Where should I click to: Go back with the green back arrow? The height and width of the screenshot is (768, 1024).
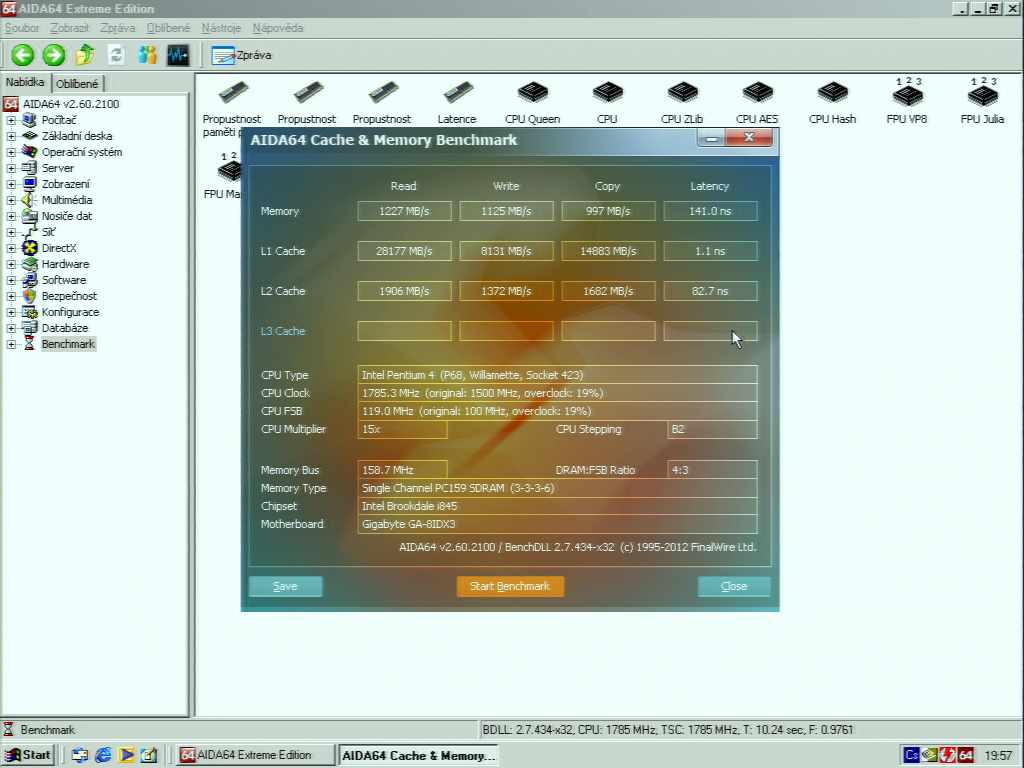pos(22,55)
